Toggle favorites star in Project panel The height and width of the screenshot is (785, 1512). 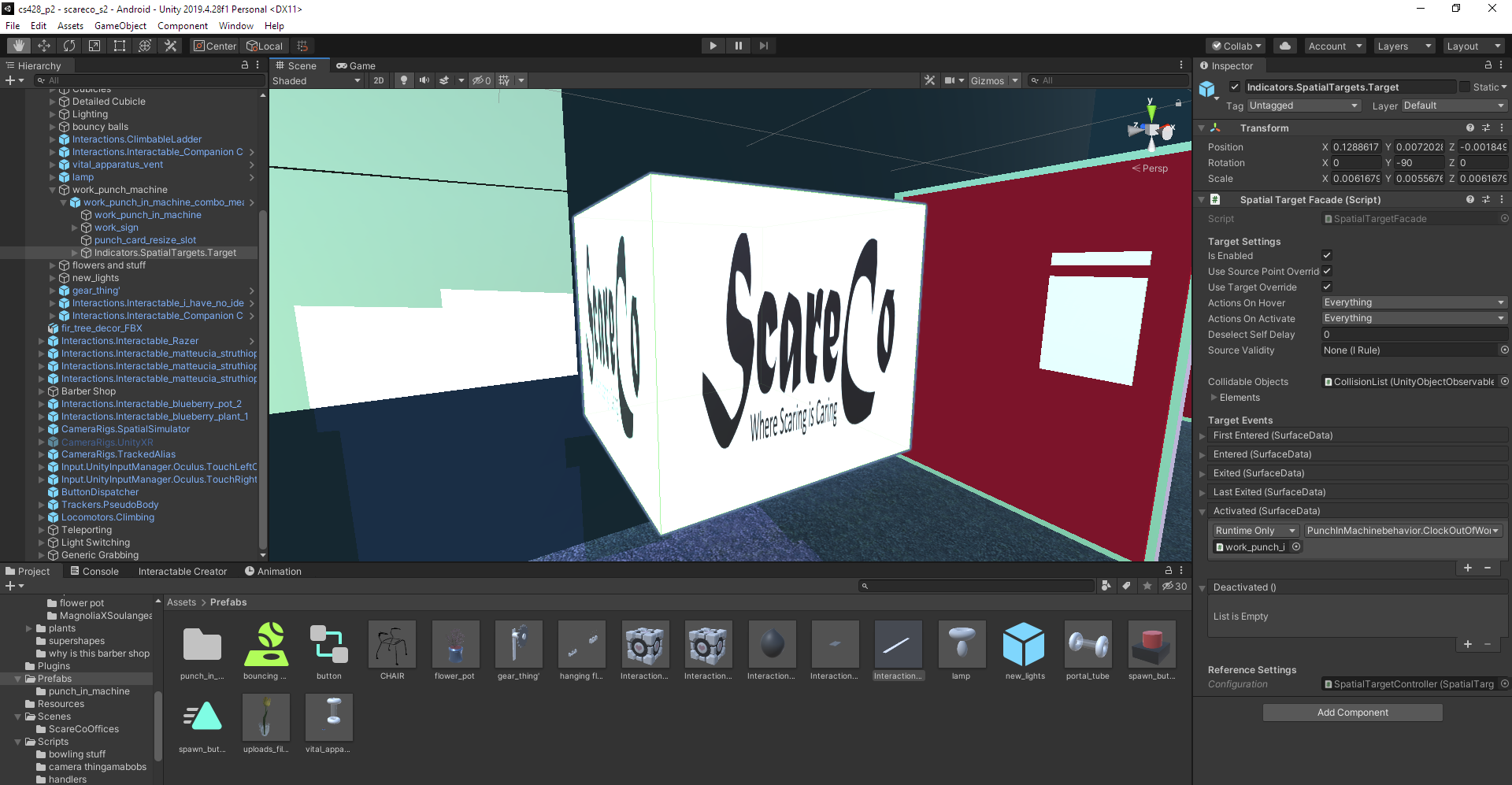[x=1147, y=586]
